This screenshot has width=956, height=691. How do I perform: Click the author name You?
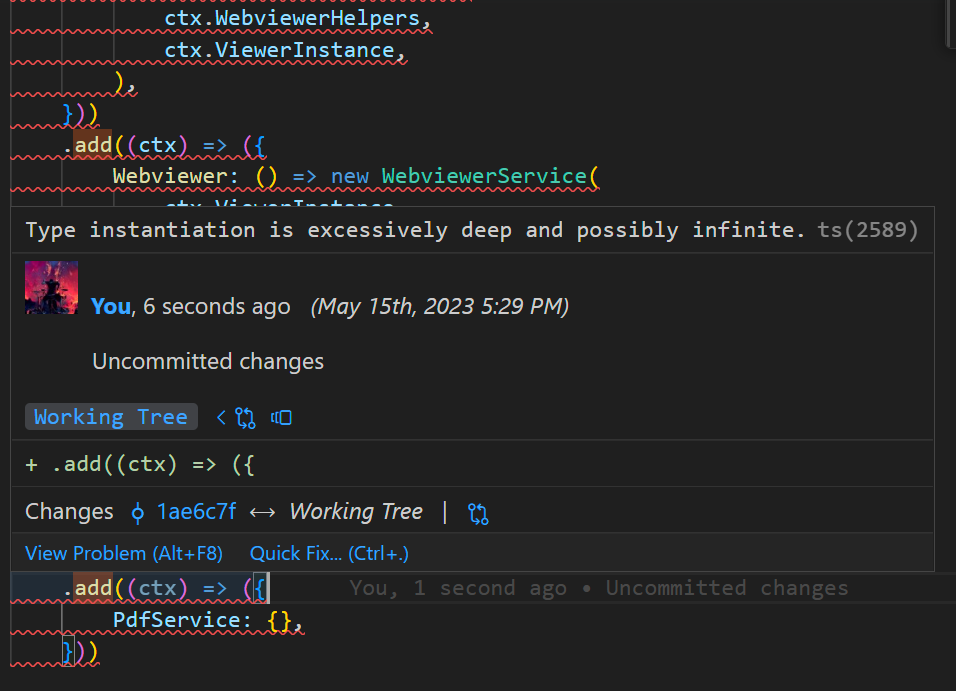(x=110, y=306)
